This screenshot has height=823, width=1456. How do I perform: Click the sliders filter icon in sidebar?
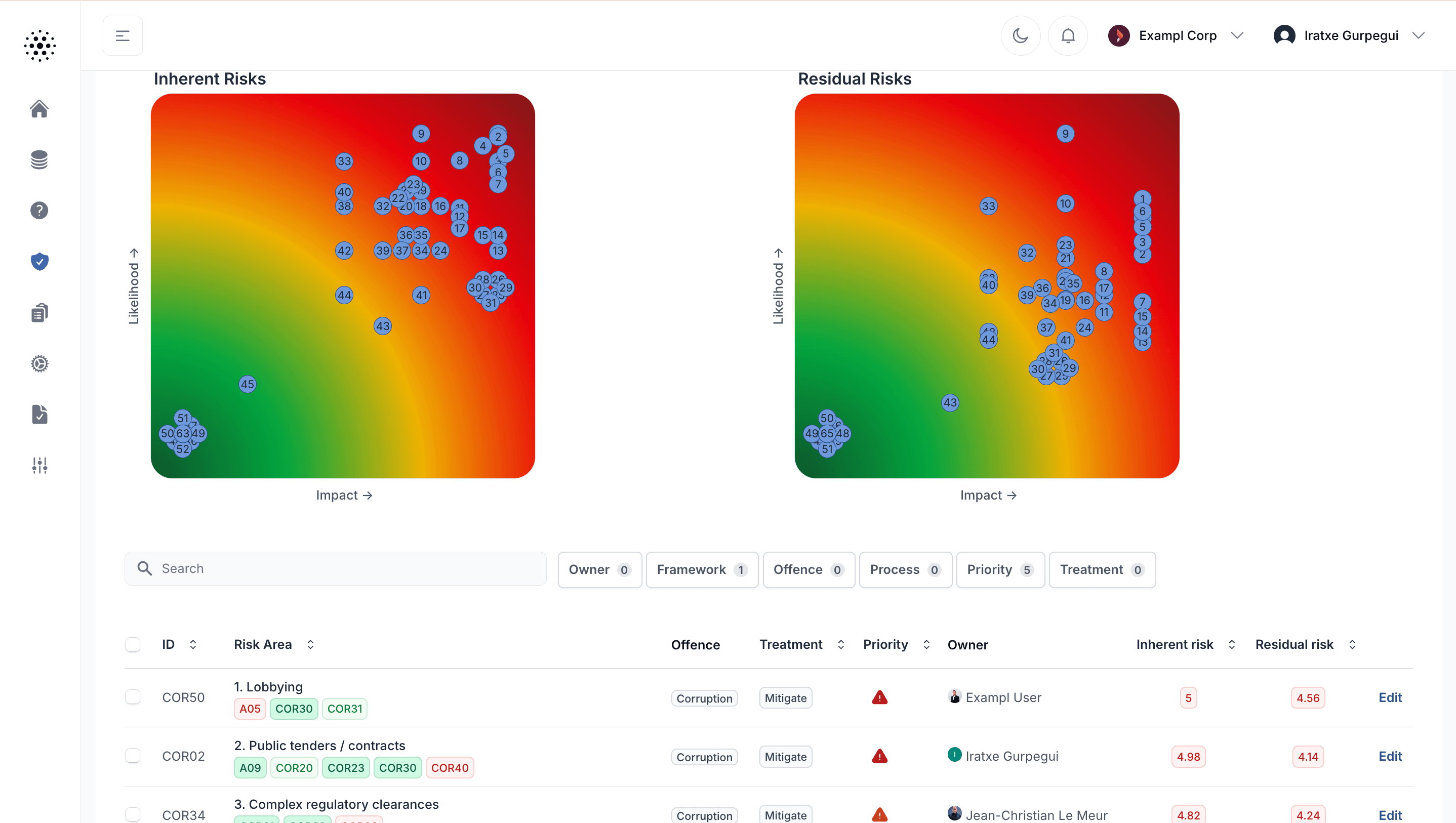click(x=39, y=465)
